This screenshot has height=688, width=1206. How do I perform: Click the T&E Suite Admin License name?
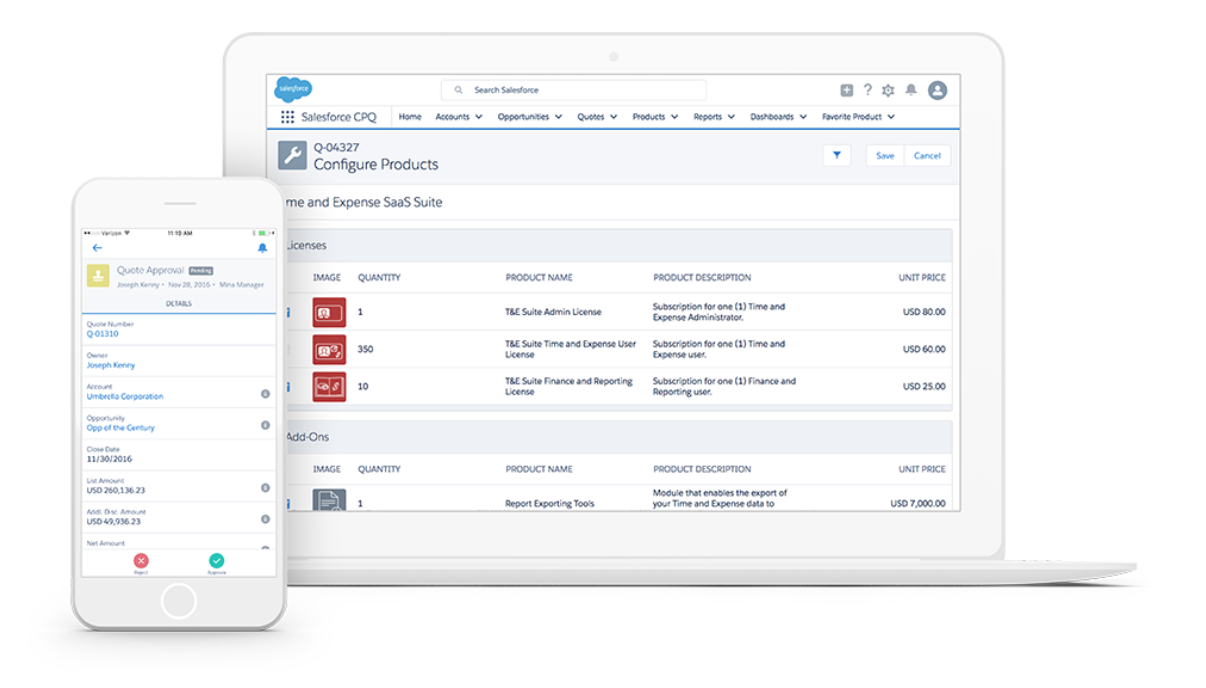point(553,312)
